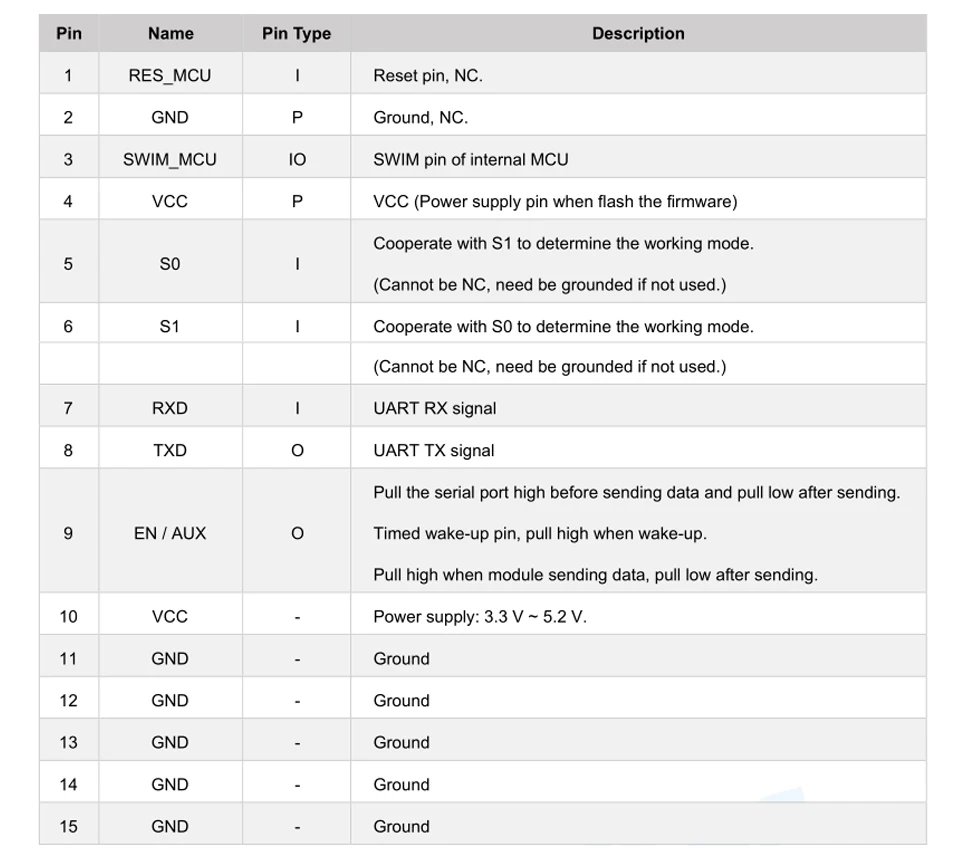Select the TXD name cell

170,450
